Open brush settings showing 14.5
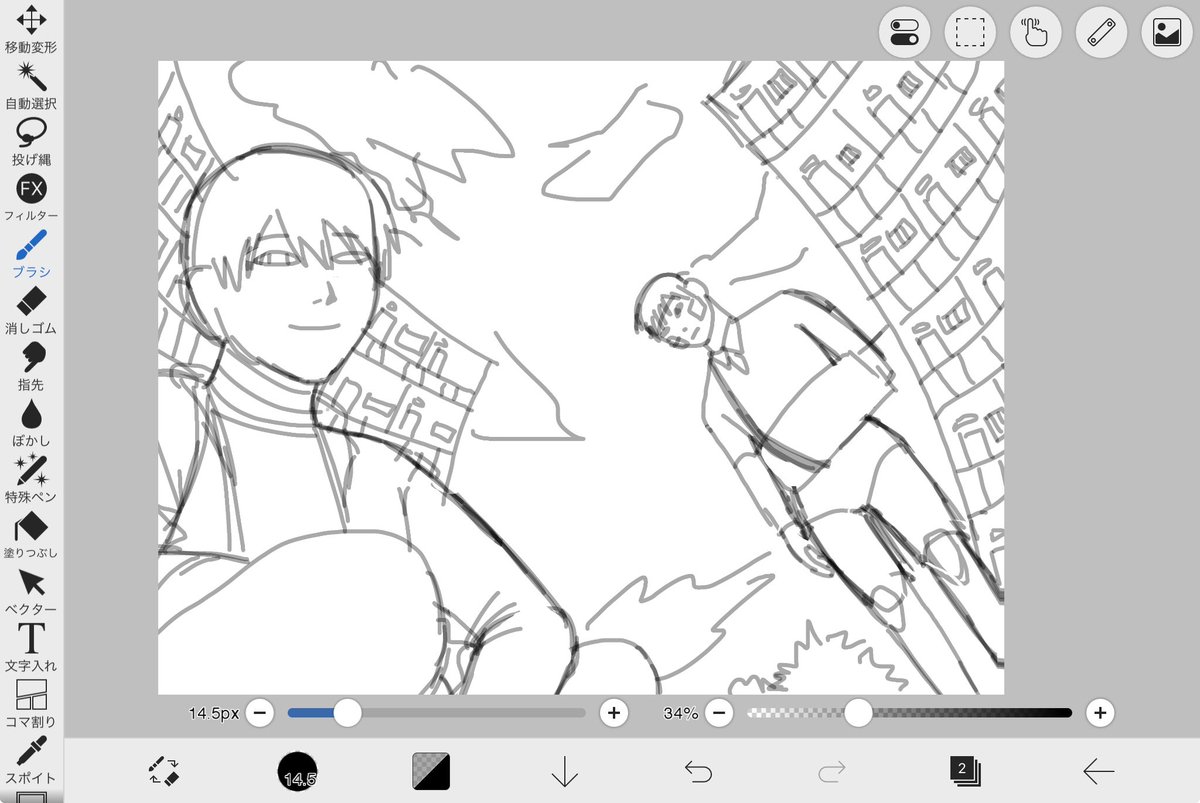The width and height of the screenshot is (1200, 803). pos(298,771)
